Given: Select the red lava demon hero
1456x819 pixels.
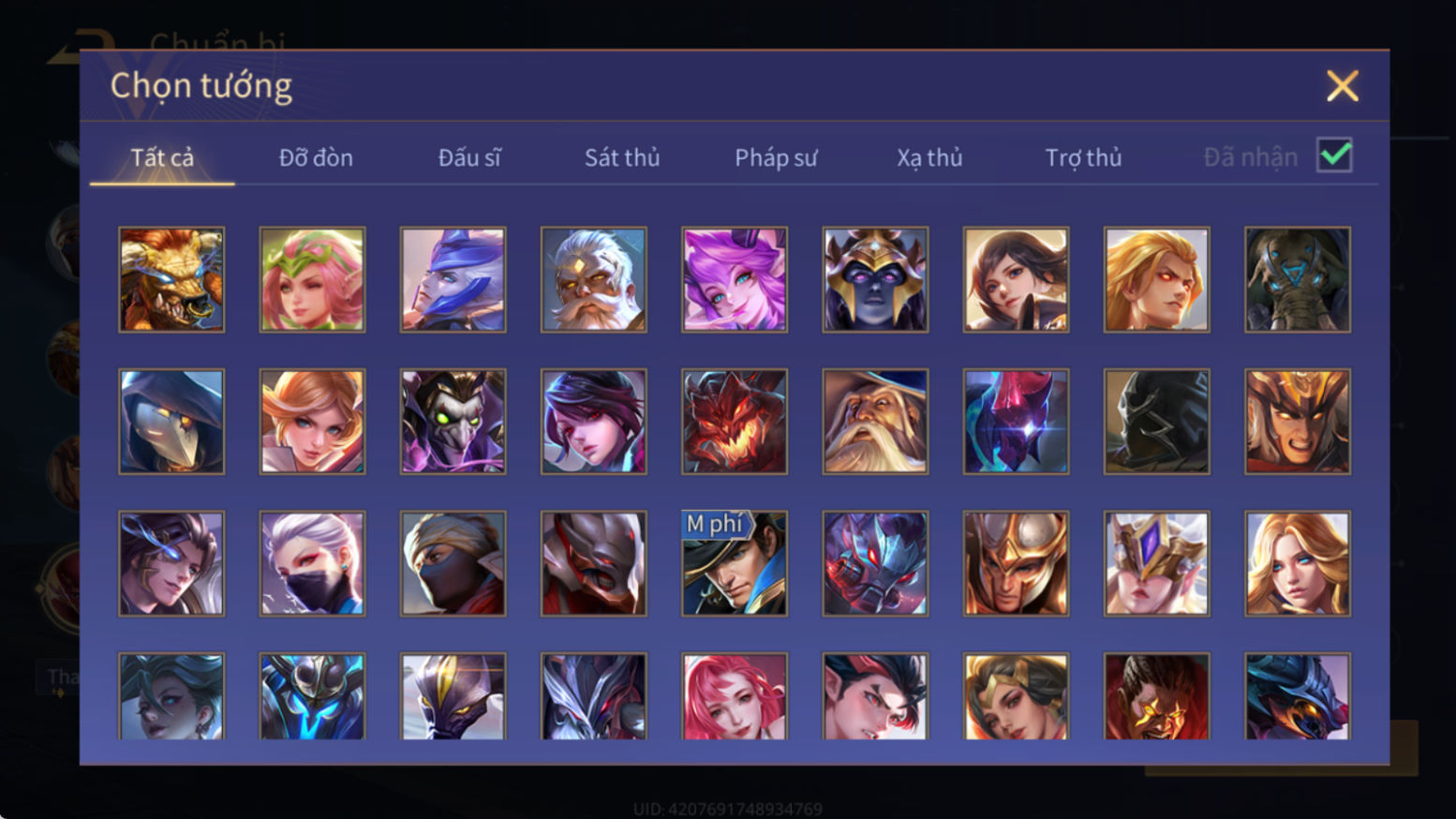Looking at the screenshot, I should coord(735,422).
